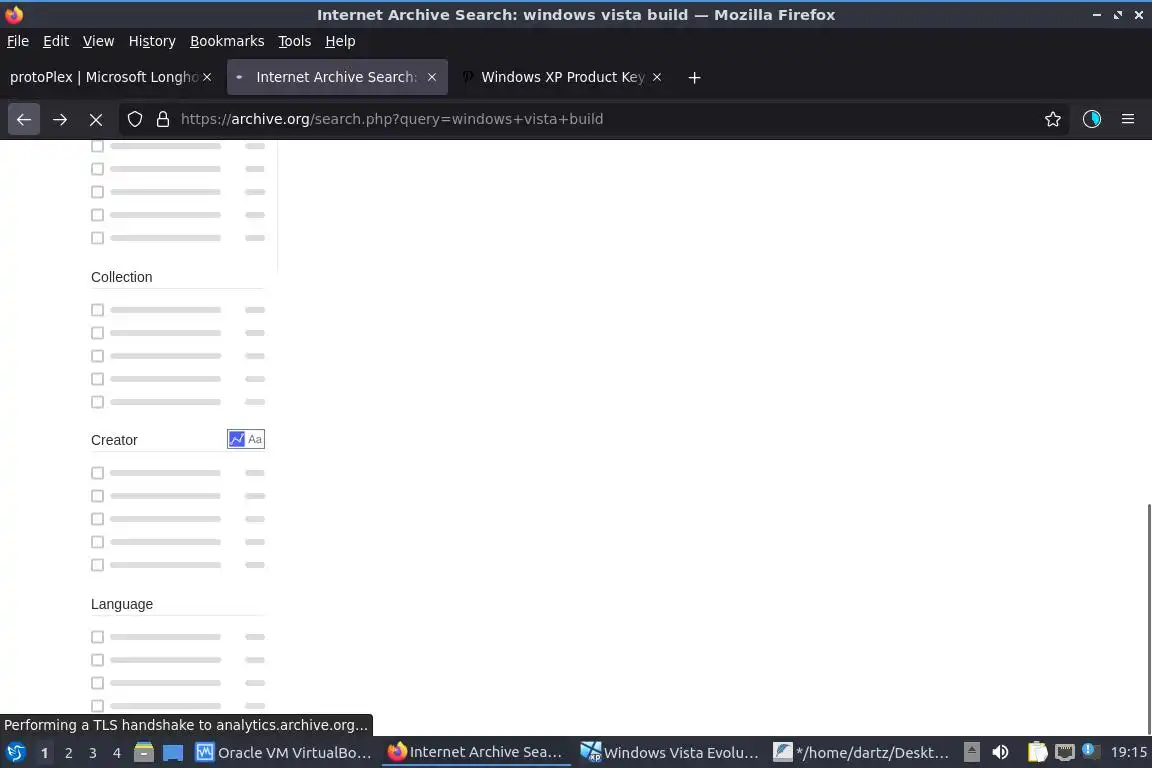Open the notification tray icon with badge
Viewport: 1152px width, 768px height.
point(1090,751)
